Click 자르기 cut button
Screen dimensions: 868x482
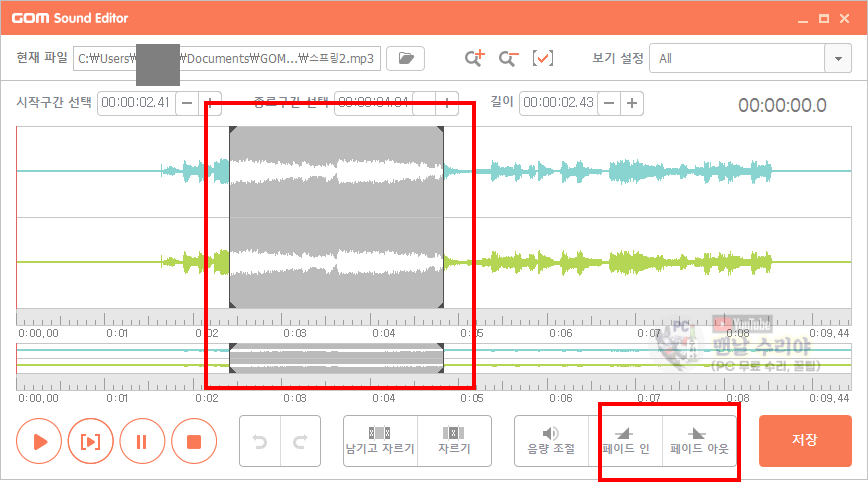click(x=454, y=441)
